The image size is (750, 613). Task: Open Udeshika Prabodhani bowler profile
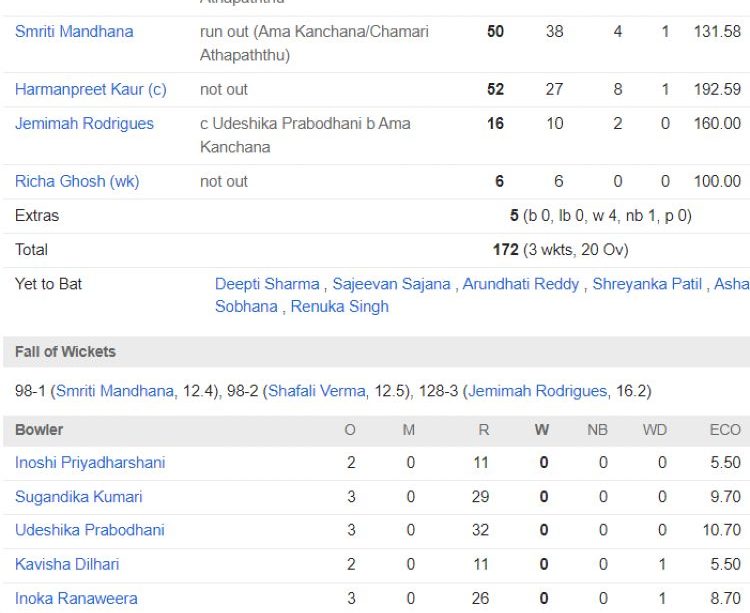89,530
